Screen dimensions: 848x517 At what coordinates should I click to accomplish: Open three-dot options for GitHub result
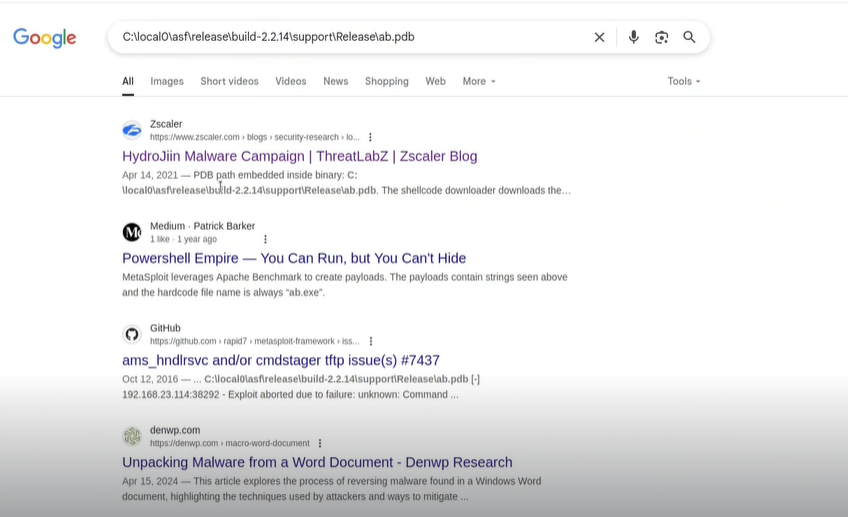tap(371, 341)
